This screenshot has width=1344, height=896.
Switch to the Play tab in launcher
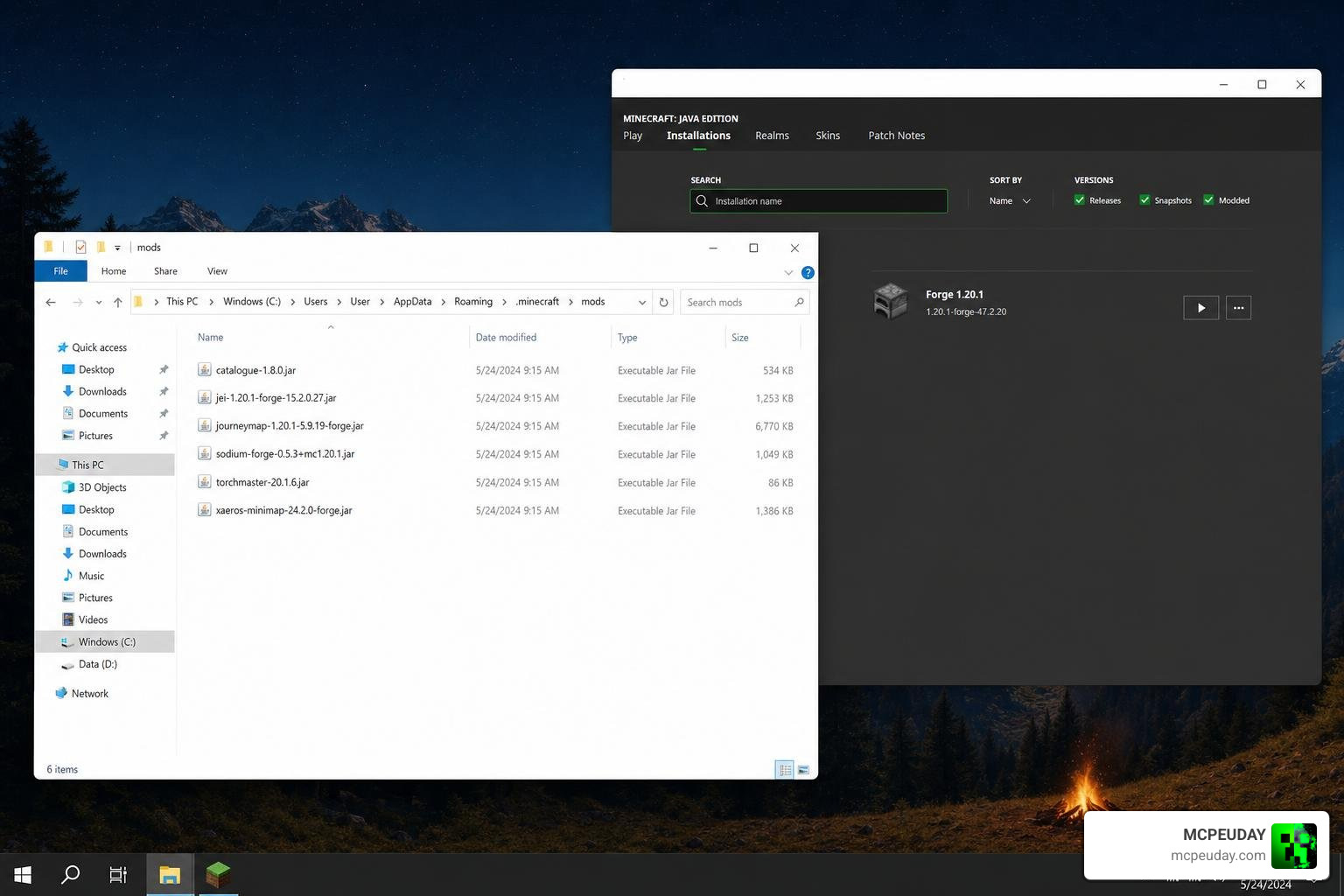click(x=633, y=136)
